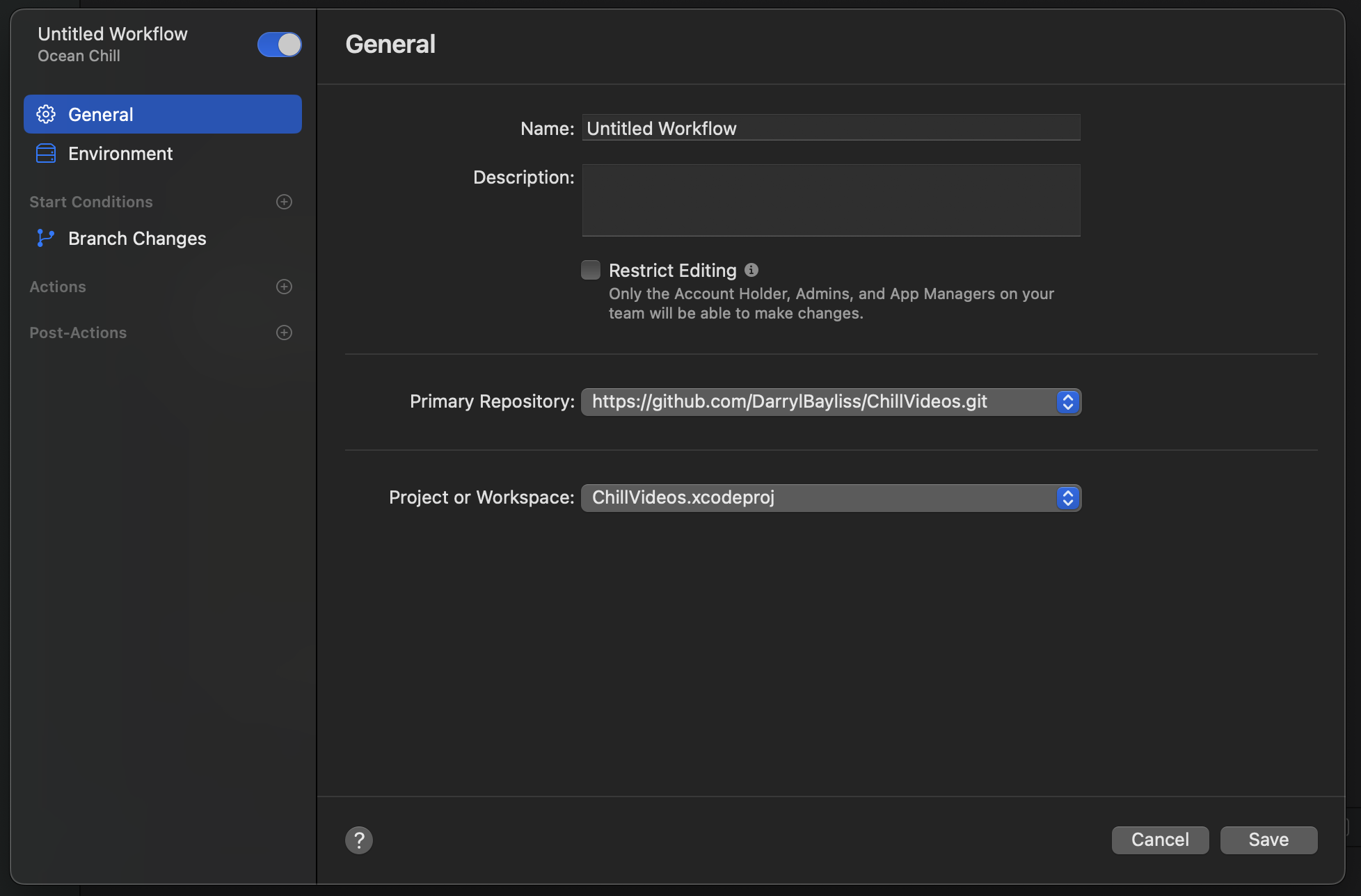Click the plus icon beside Start Conditions

pos(284,202)
